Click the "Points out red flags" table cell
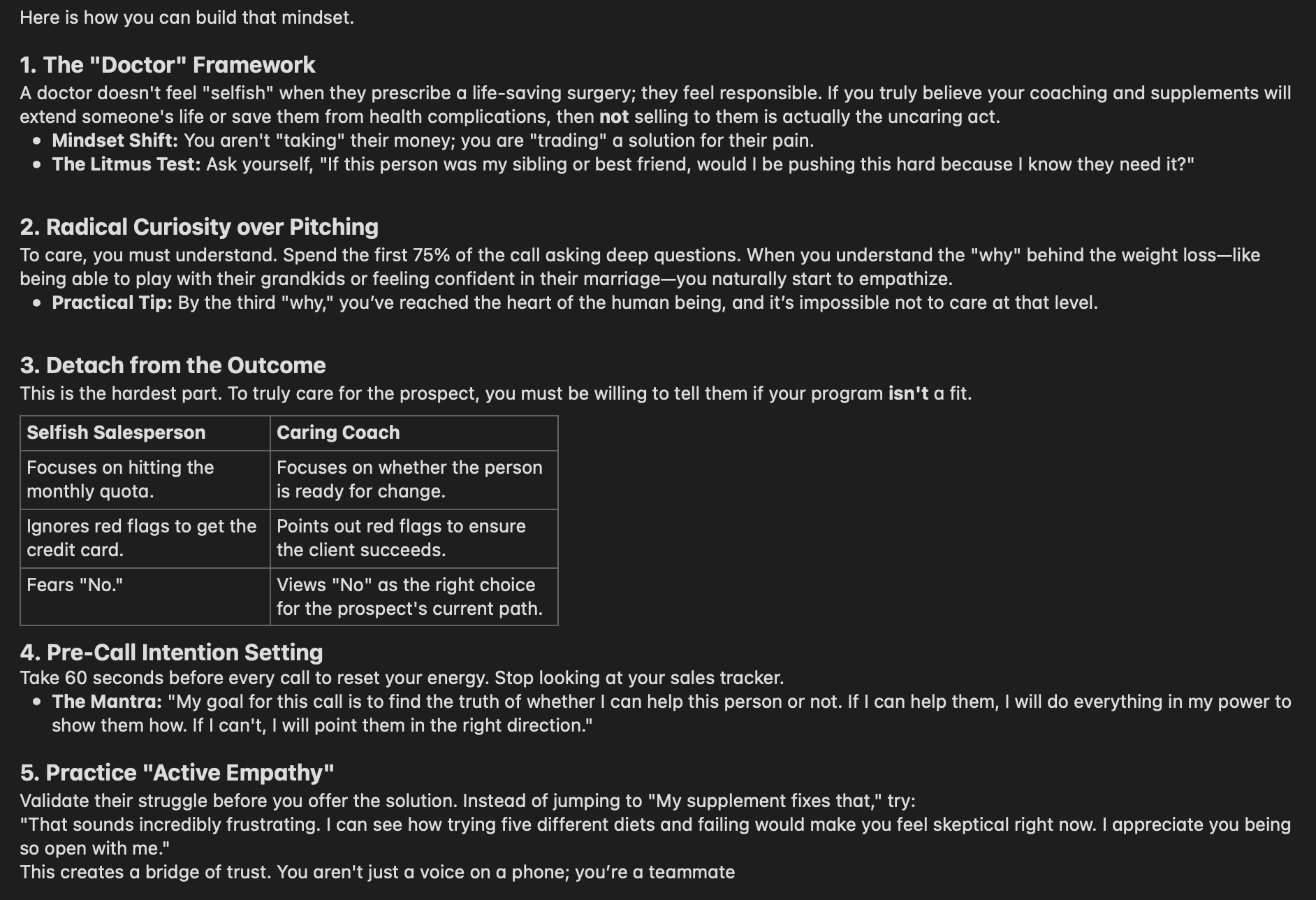 (401, 538)
